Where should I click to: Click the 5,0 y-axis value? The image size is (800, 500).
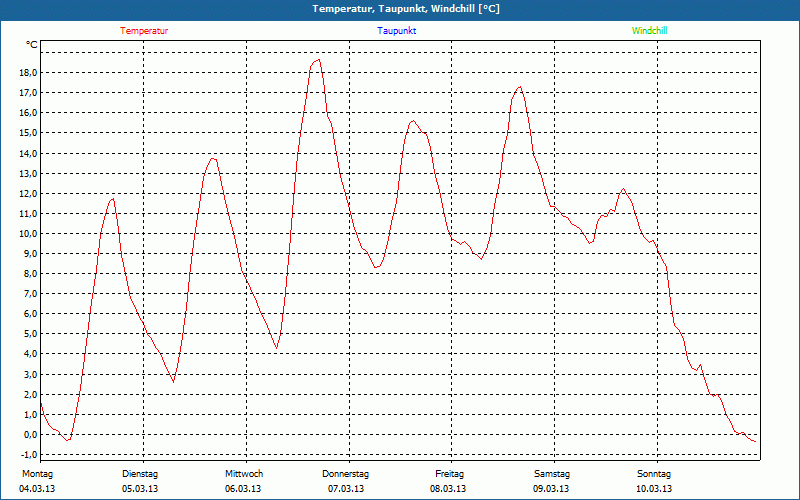30,334
